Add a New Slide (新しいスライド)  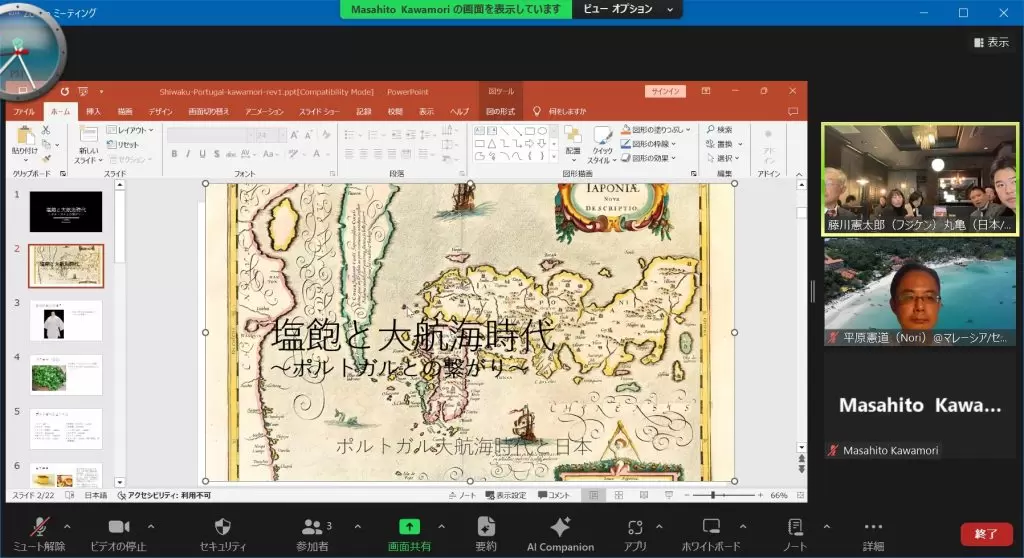(x=88, y=144)
